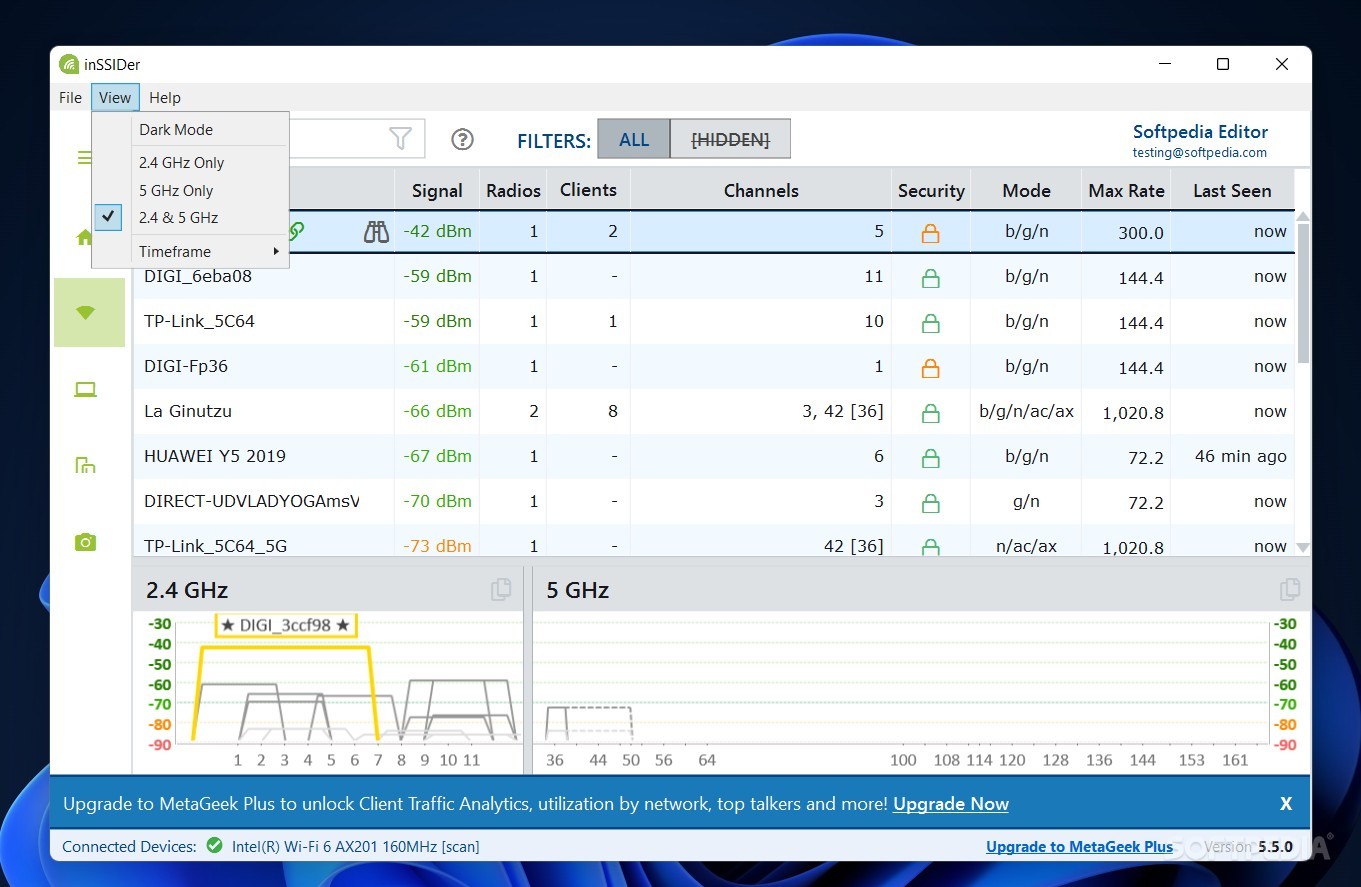The image size is (1361, 887).
Task: Select the TP-Link_5C64_5G network row
Action: tap(714, 541)
